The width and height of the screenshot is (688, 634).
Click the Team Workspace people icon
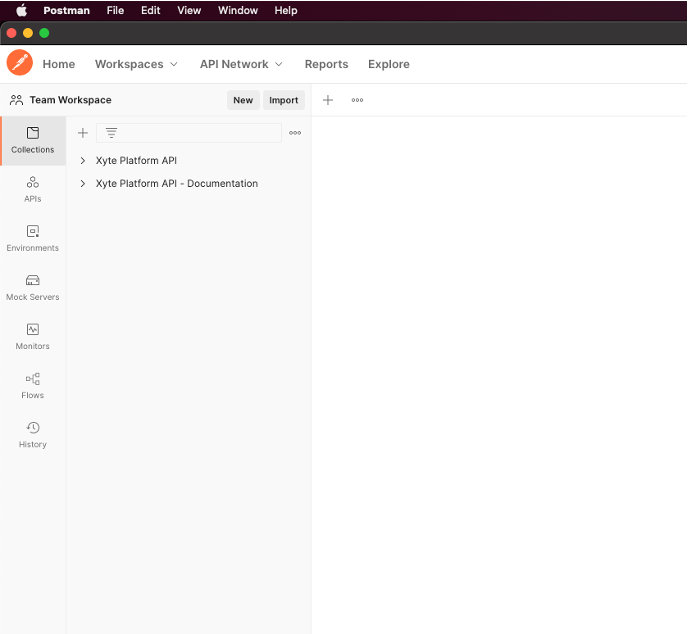[16, 100]
